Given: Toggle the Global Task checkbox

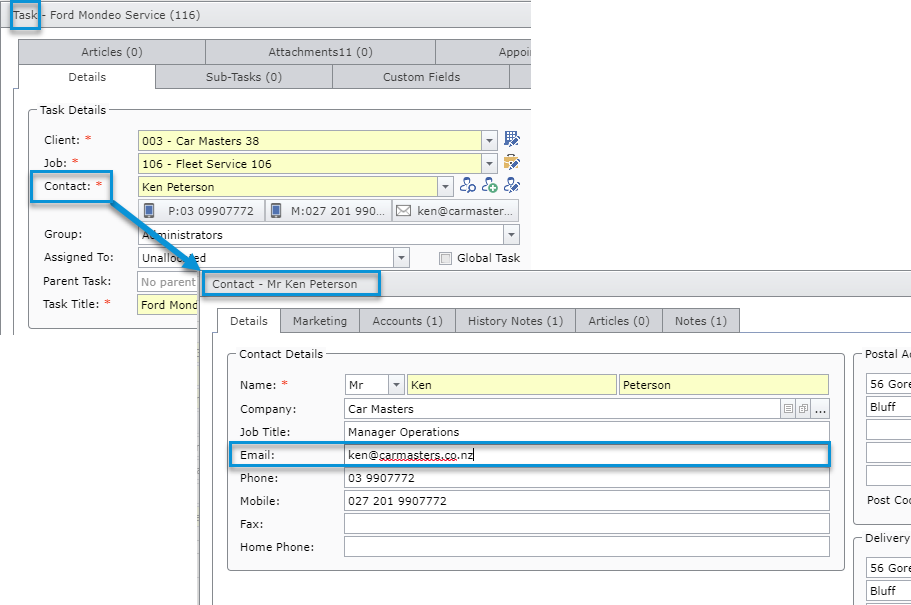Looking at the screenshot, I should coord(445,259).
